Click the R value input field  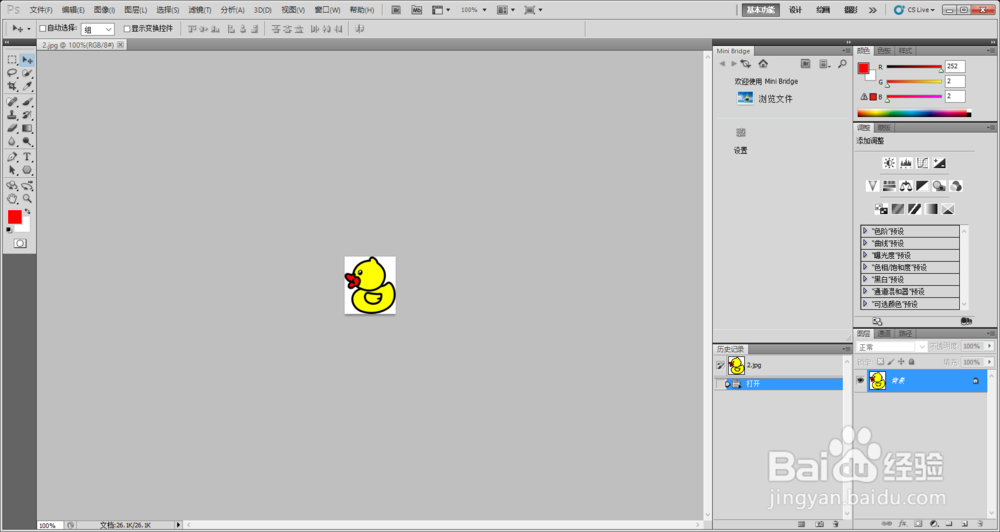click(955, 66)
